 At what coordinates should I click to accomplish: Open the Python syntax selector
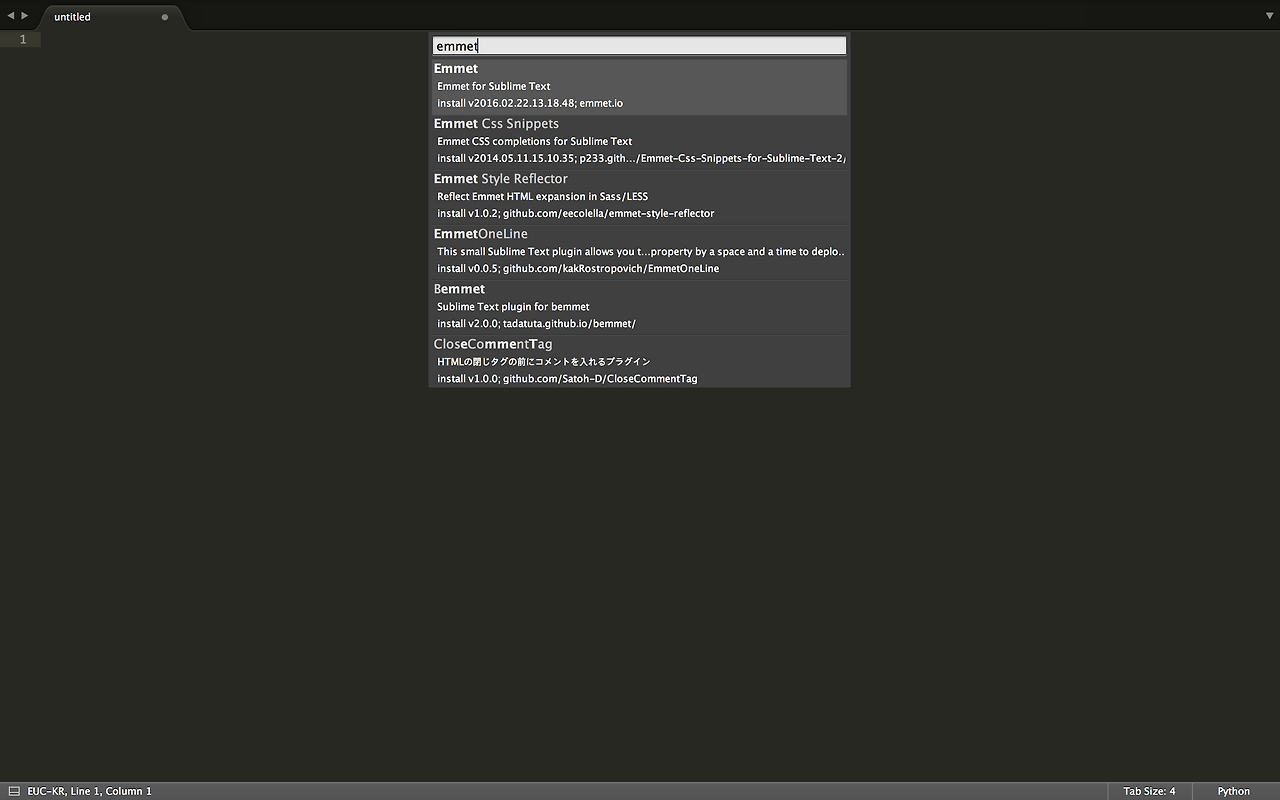pos(1234,791)
